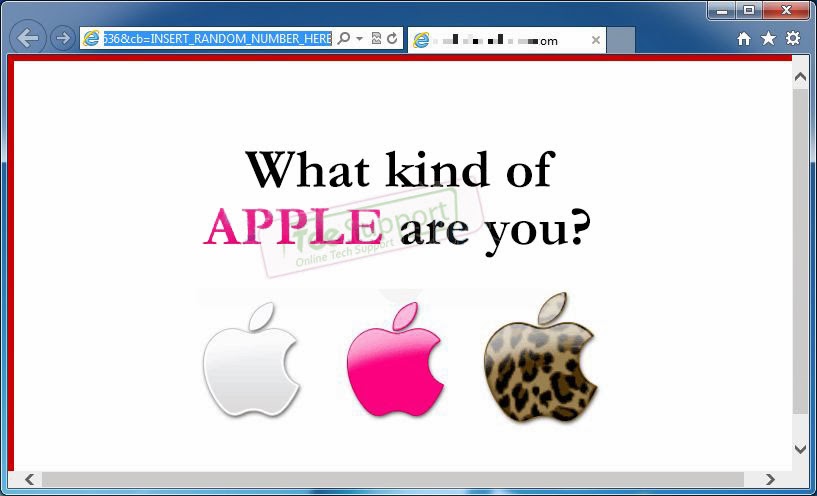The image size is (817, 496).
Task: Go to the home page with Home icon
Action: tap(744, 39)
